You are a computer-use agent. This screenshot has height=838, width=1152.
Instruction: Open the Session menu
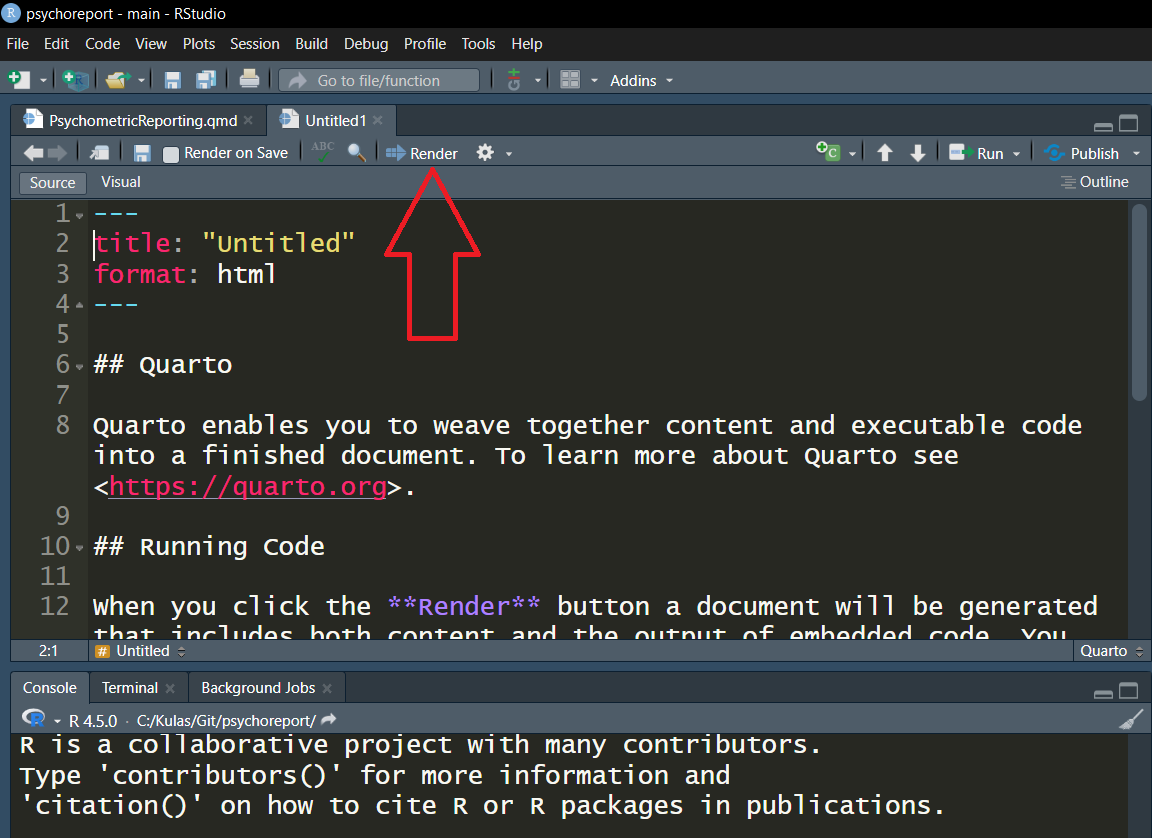(x=254, y=43)
